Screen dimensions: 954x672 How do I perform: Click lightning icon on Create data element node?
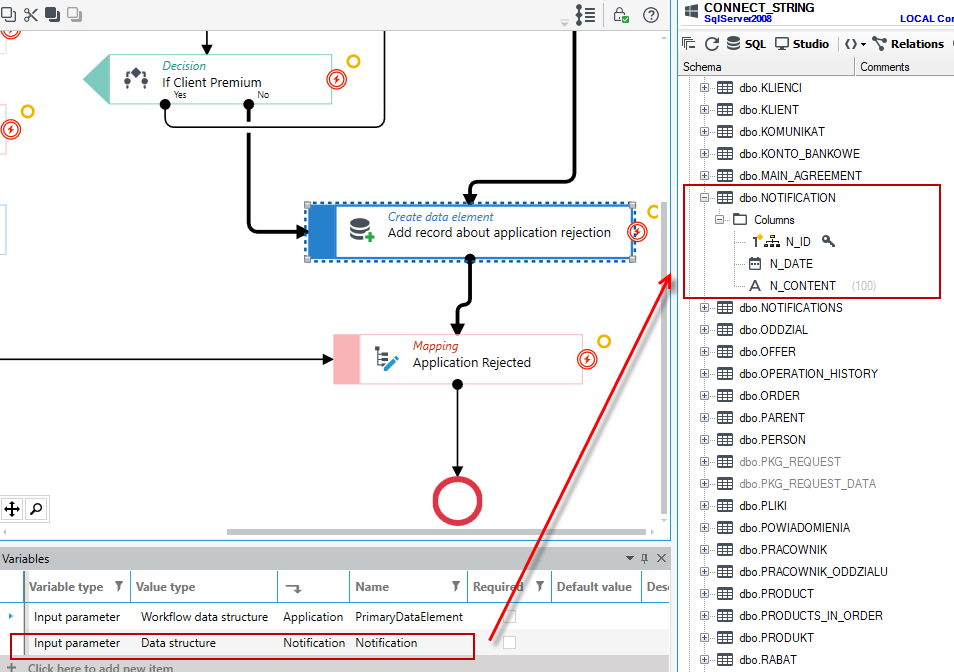coord(637,232)
